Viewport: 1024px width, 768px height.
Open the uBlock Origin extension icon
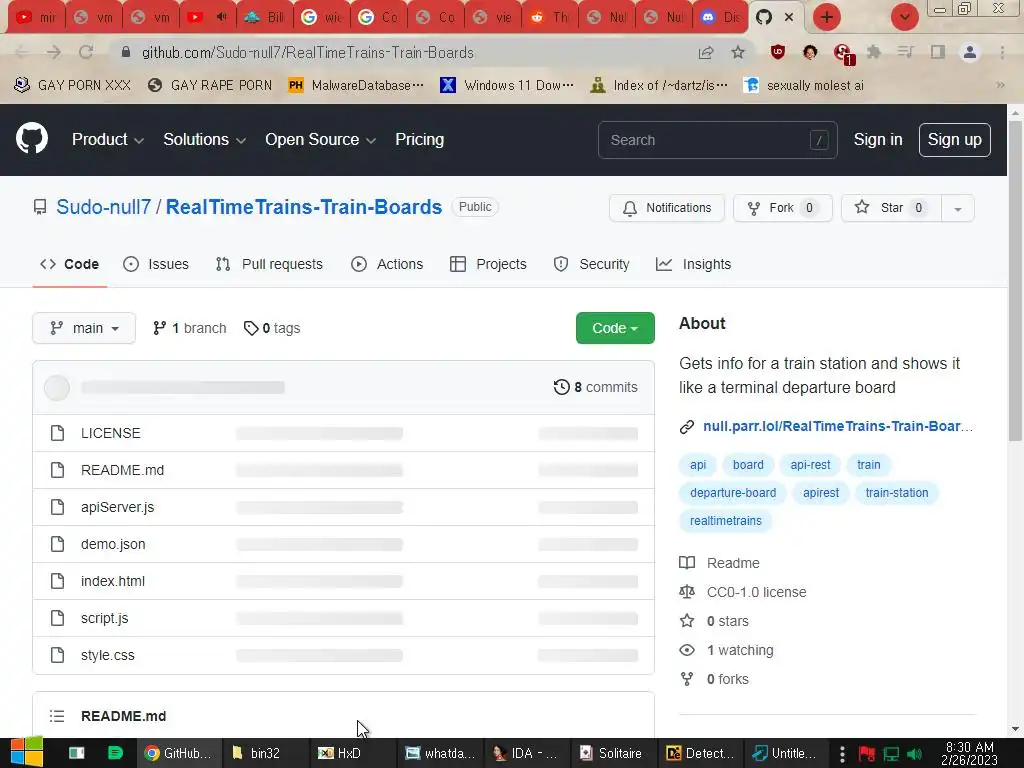(x=777, y=52)
